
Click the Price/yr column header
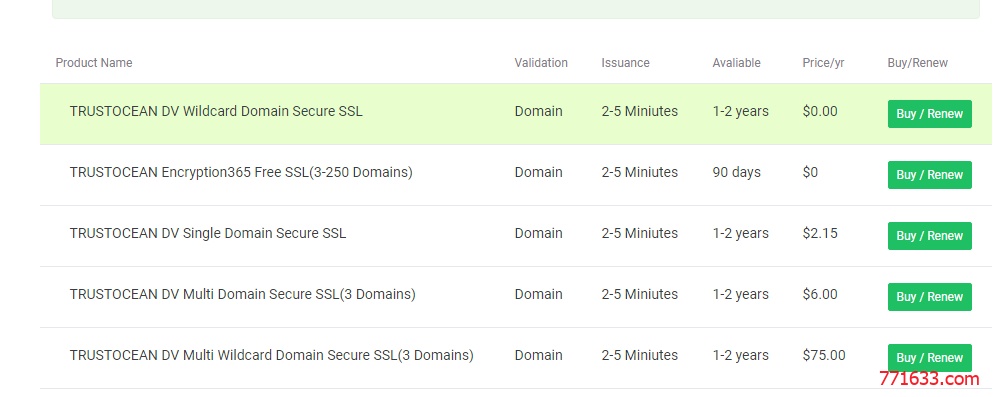click(823, 63)
